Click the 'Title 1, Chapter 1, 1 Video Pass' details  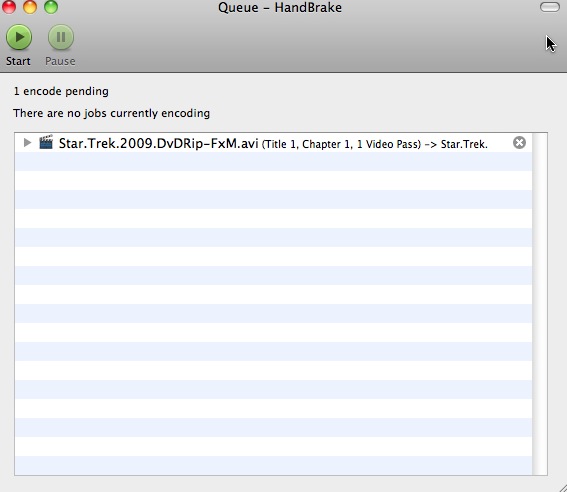click(x=341, y=145)
